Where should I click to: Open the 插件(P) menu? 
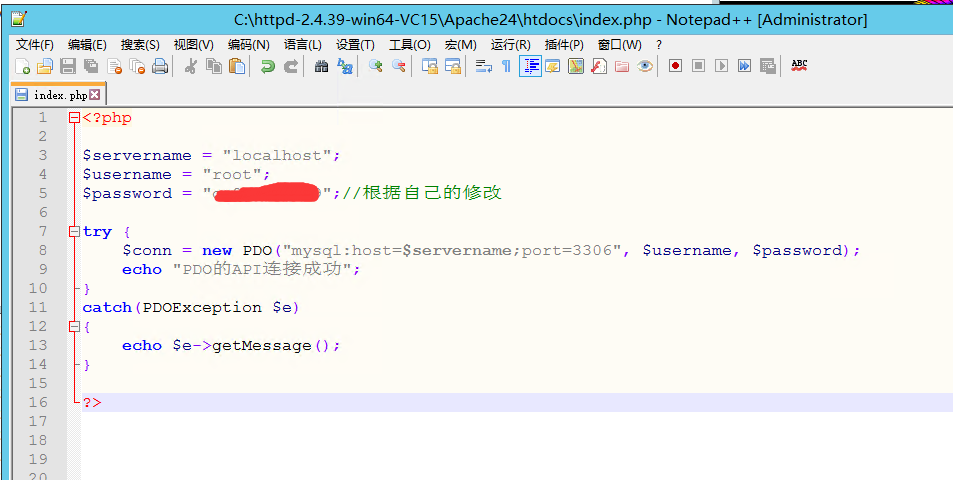(564, 45)
